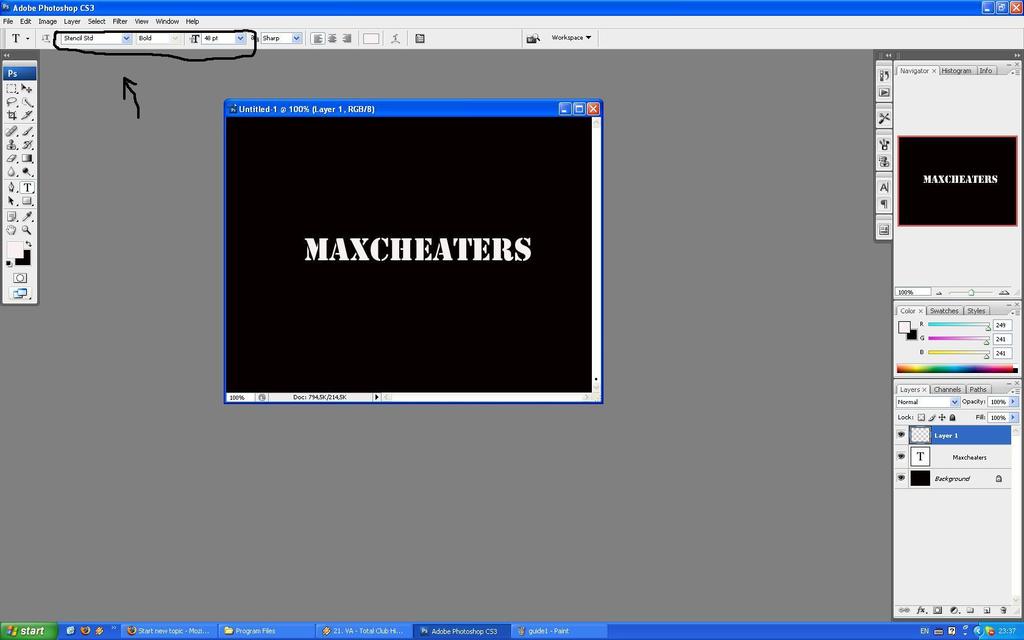Select the Gradient tool
The height and width of the screenshot is (640, 1024).
pyautogui.click(x=26, y=158)
